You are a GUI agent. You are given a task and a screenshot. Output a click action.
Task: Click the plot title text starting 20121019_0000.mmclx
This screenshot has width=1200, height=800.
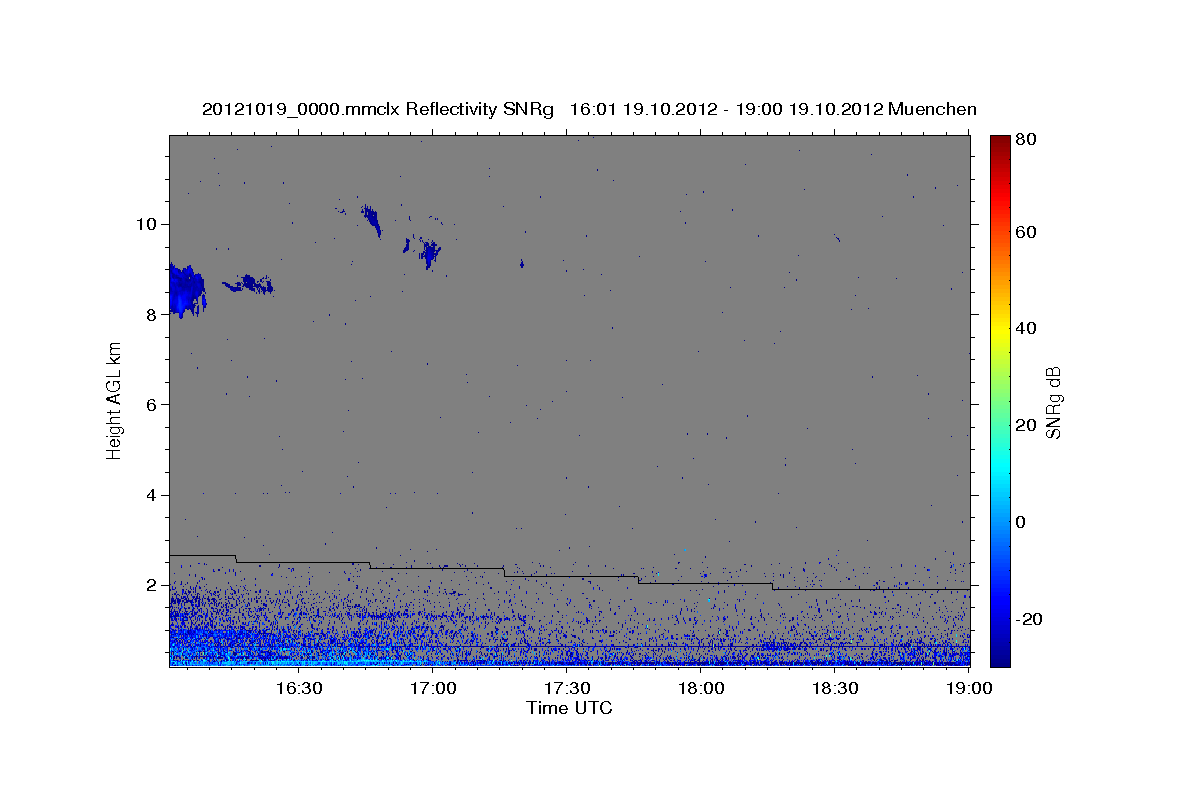(589, 109)
